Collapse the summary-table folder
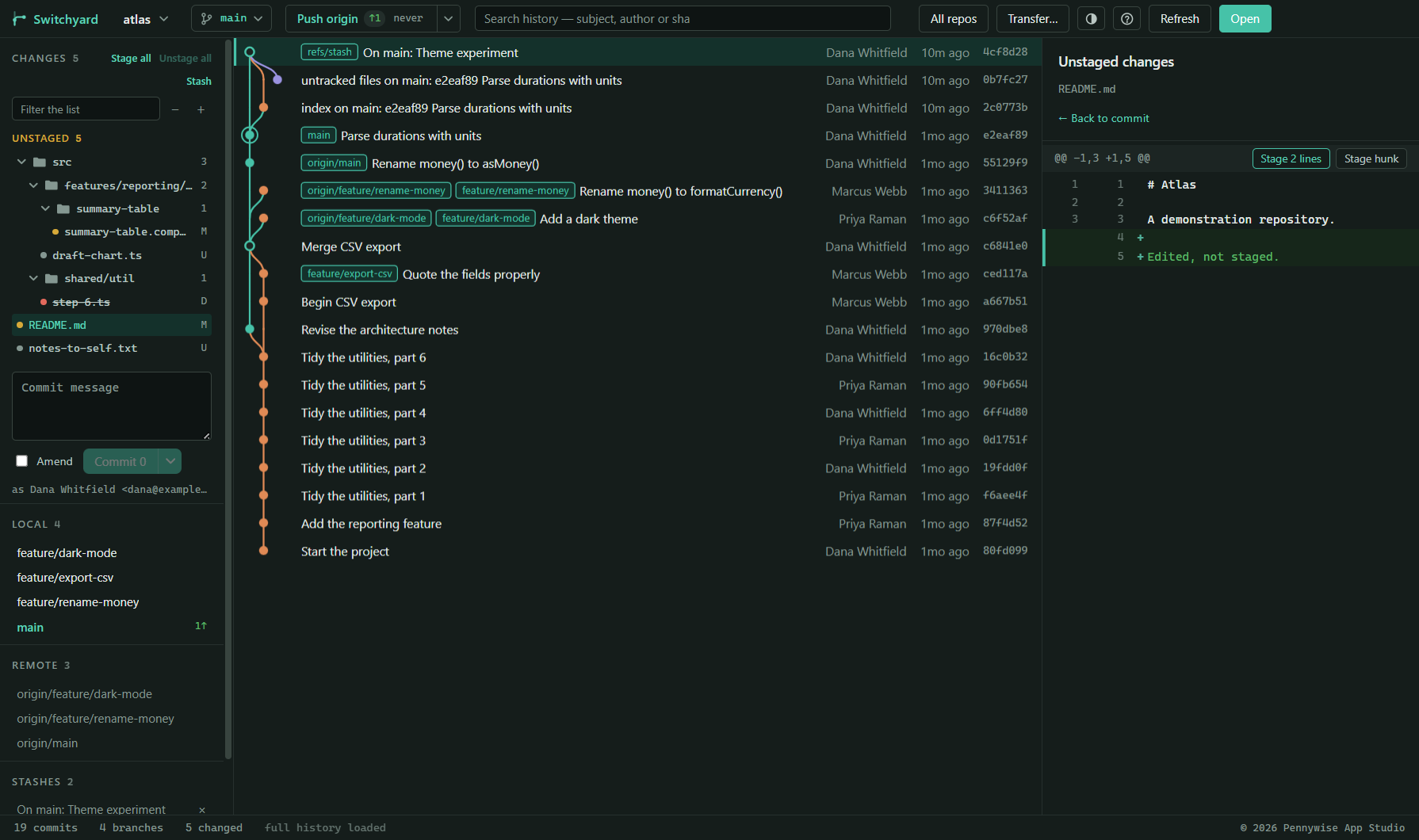Image resolution: width=1419 pixels, height=840 pixels. click(x=45, y=208)
